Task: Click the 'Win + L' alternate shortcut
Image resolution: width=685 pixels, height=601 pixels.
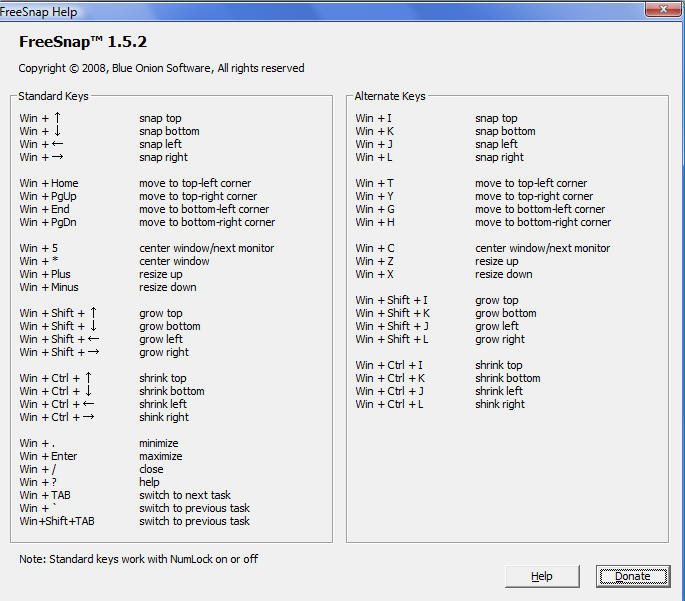Action: point(374,157)
